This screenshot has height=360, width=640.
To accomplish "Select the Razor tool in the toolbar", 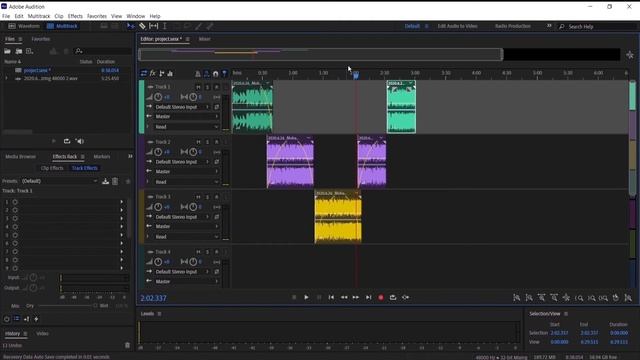I will (x=142, y=26).
